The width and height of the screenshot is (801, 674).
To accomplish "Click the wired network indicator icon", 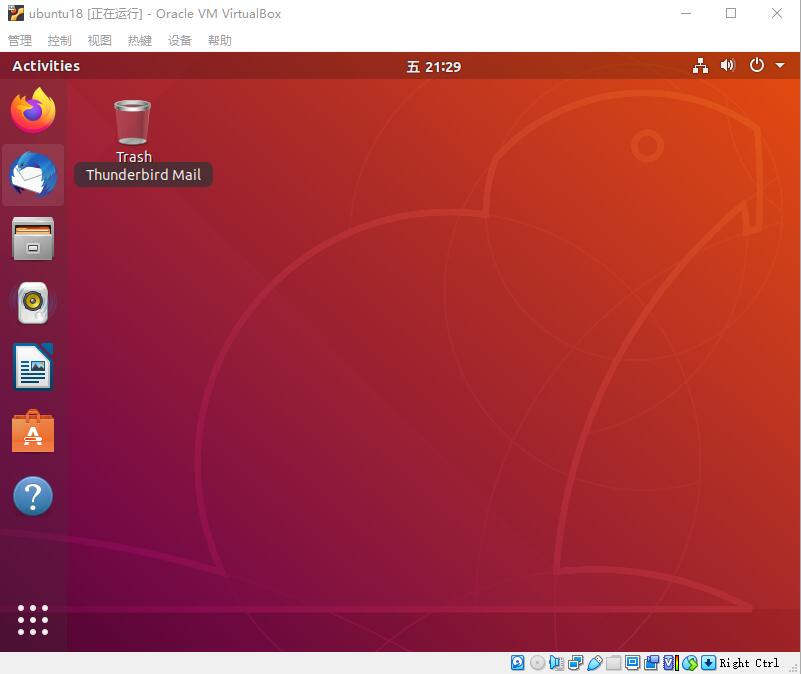I will [700, 66].
